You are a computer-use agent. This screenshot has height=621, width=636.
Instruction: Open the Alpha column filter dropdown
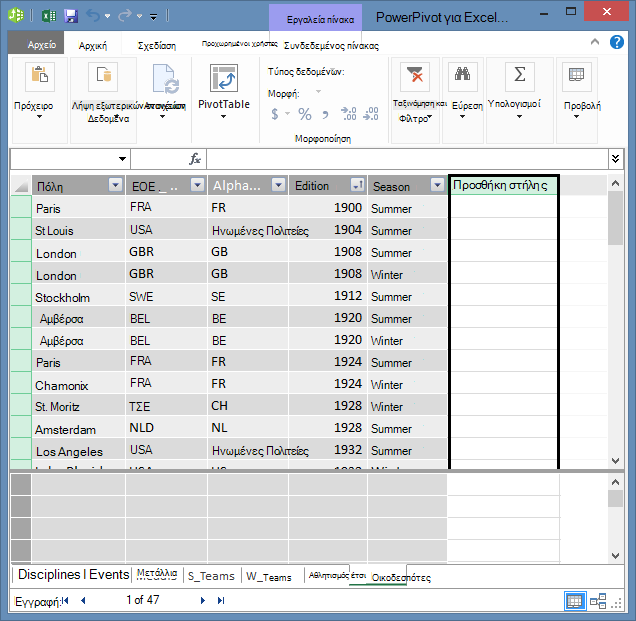[278, 185]
